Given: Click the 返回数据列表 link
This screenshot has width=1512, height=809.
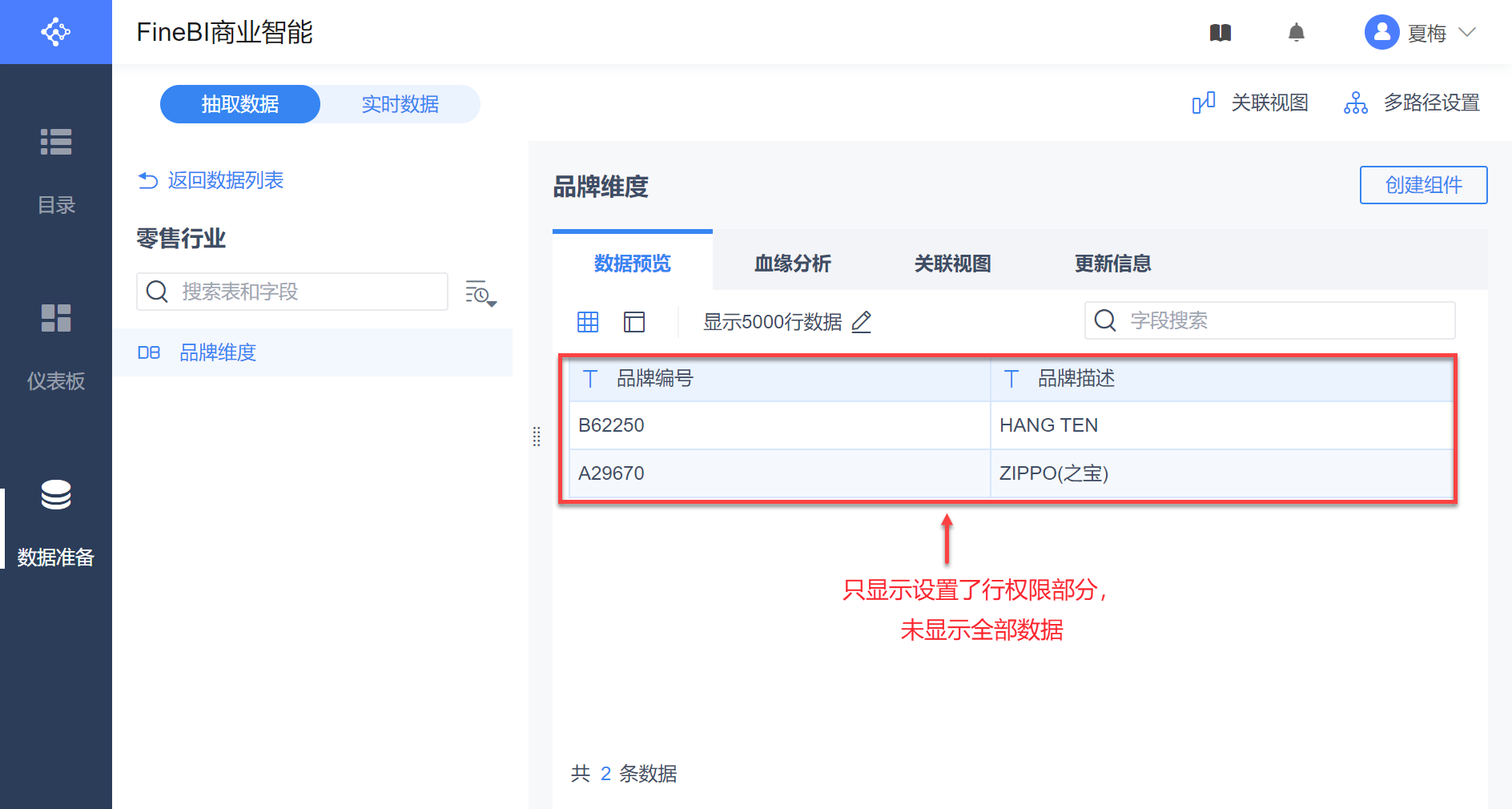Looking at the screenshot, I should coord(211,180).
